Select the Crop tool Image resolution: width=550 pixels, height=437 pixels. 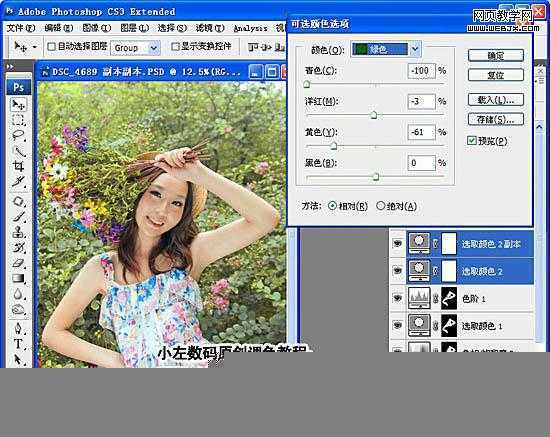click(x=18, y=166)
